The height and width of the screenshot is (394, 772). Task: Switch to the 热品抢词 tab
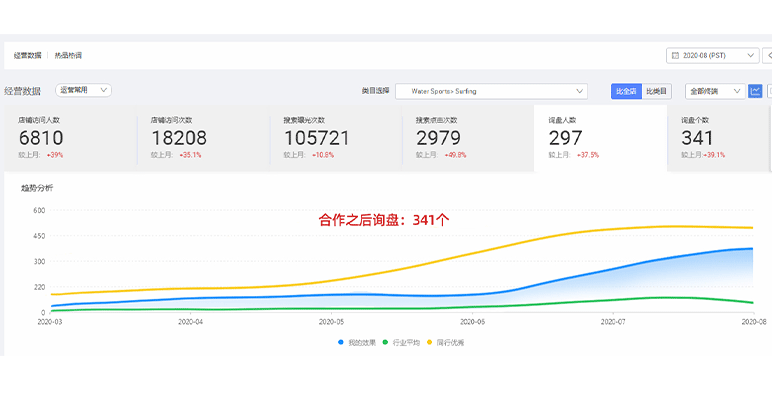tap(68, 56)
